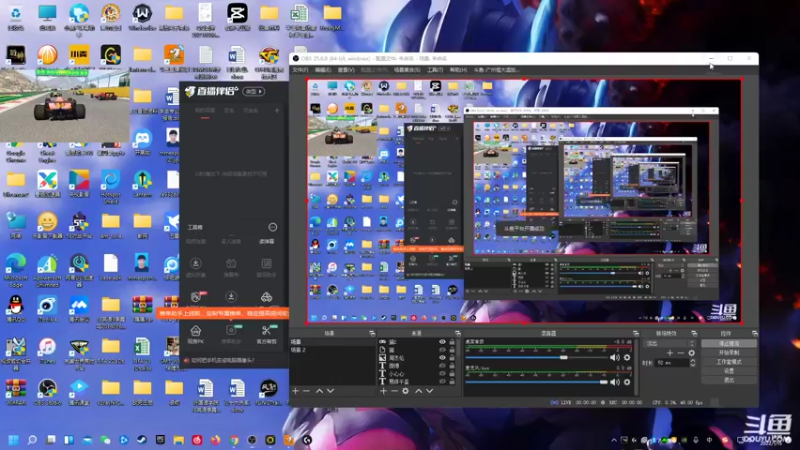The width and height of the screenshot is (800, 450).
Task: Toggle lock of 小心心 source
Action: [452, 373]
